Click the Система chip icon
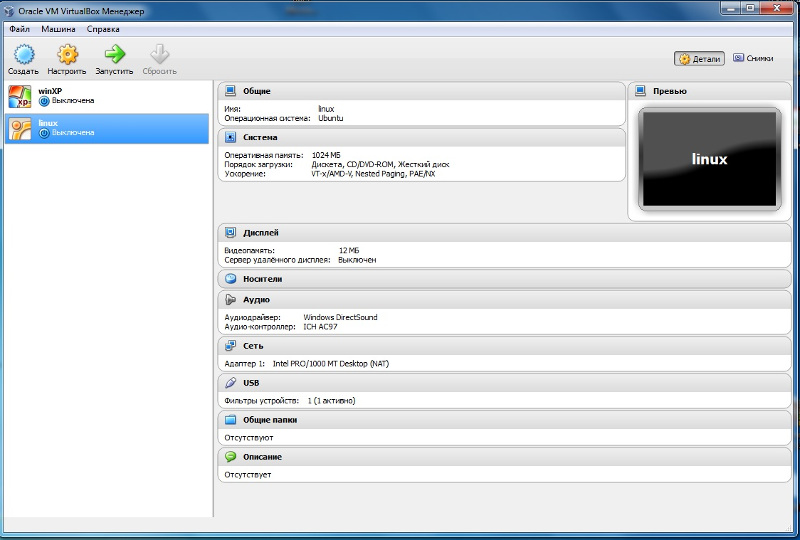 click(x=231, y=137)
